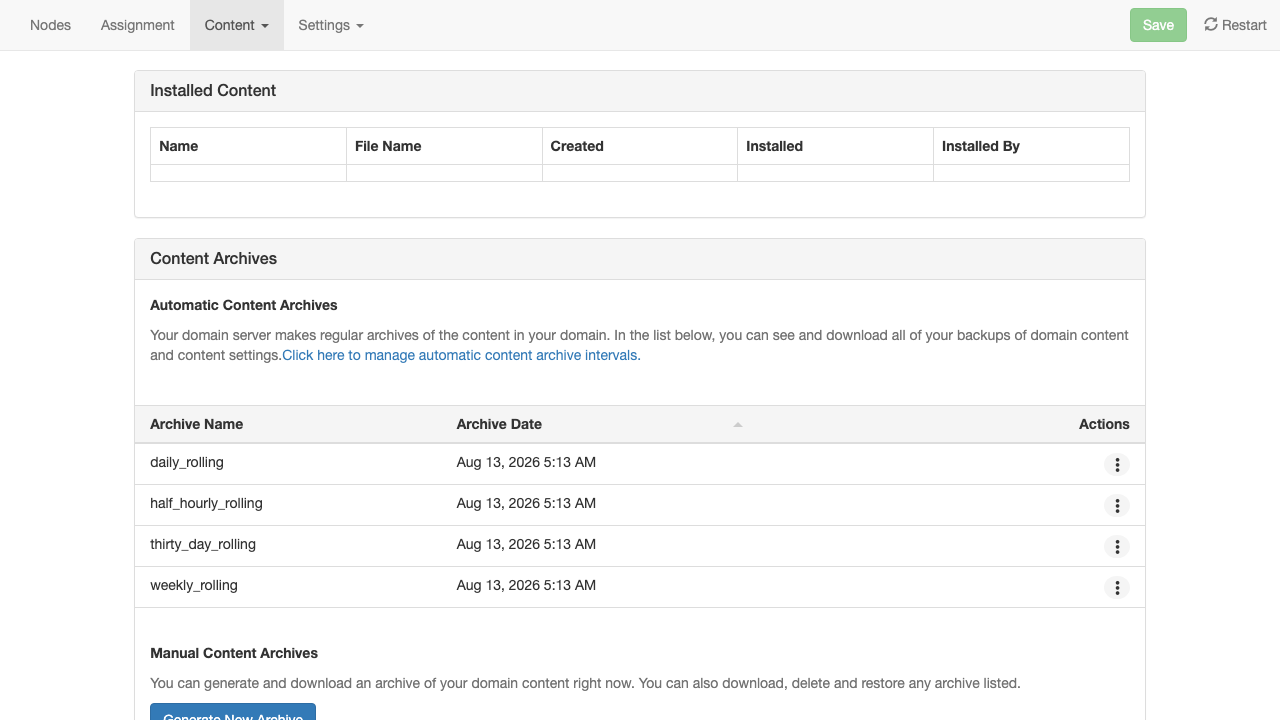Viewport: 1280px width, 720px height.
Task: Select the daily_rolling archive name
Action: coord(187,462)
